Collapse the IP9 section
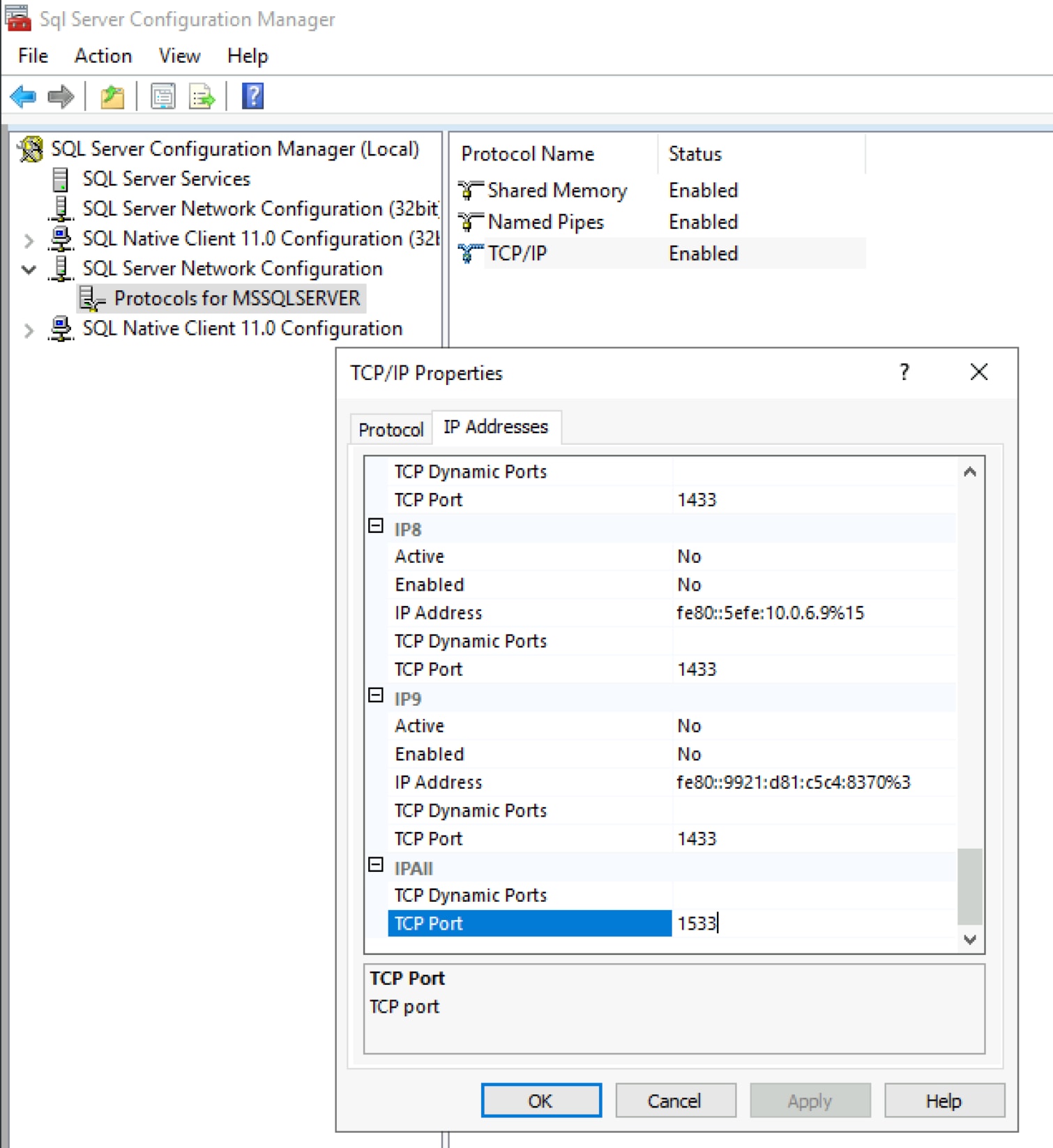 376,695
